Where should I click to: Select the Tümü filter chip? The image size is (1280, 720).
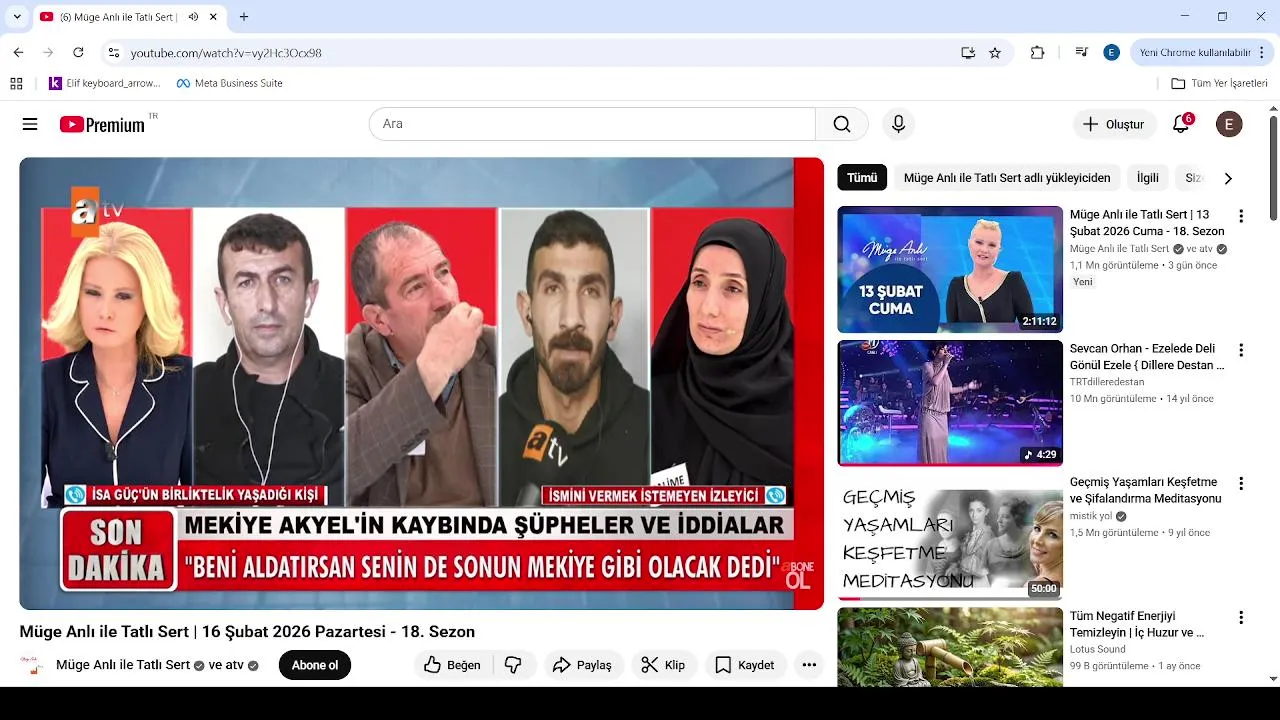click(x=862, y=178)
